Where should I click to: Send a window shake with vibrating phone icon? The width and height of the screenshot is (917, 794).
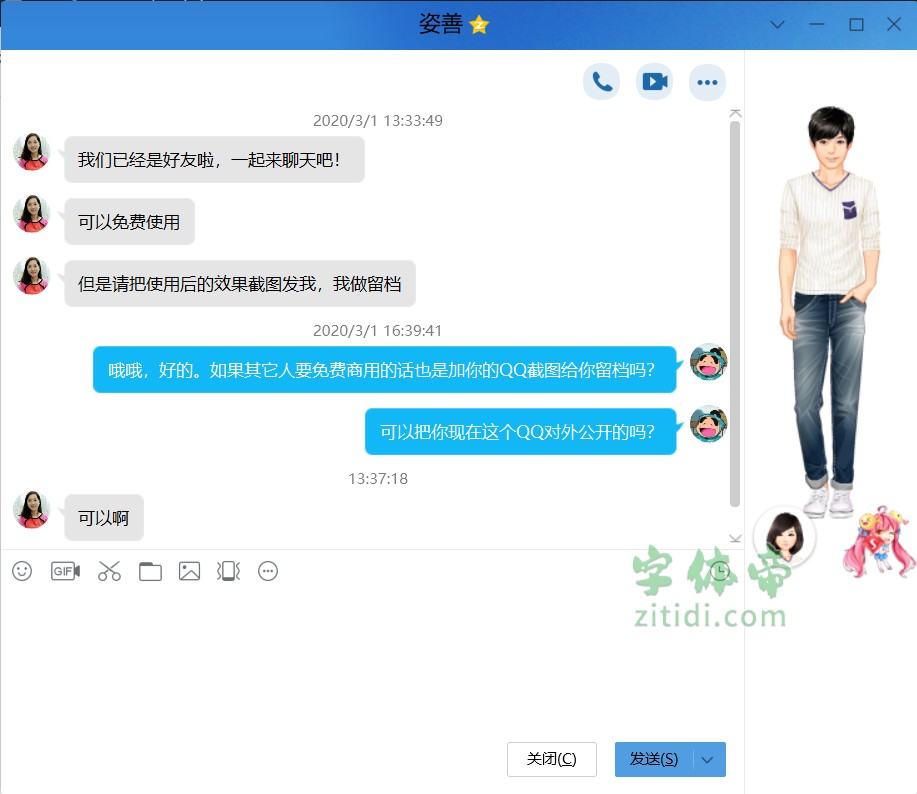pyautogui.click(x=229, y=571)
